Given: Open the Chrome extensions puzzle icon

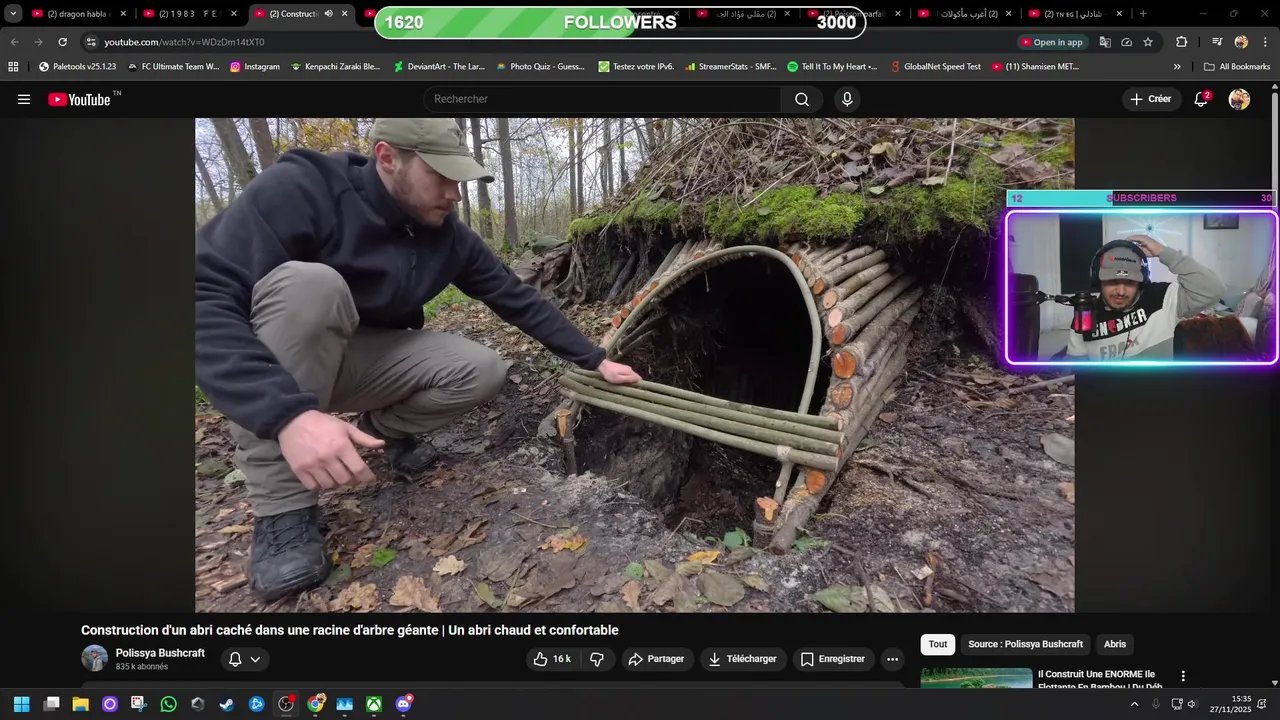Looking at the screenshot, I should (x=1181, y=42).
